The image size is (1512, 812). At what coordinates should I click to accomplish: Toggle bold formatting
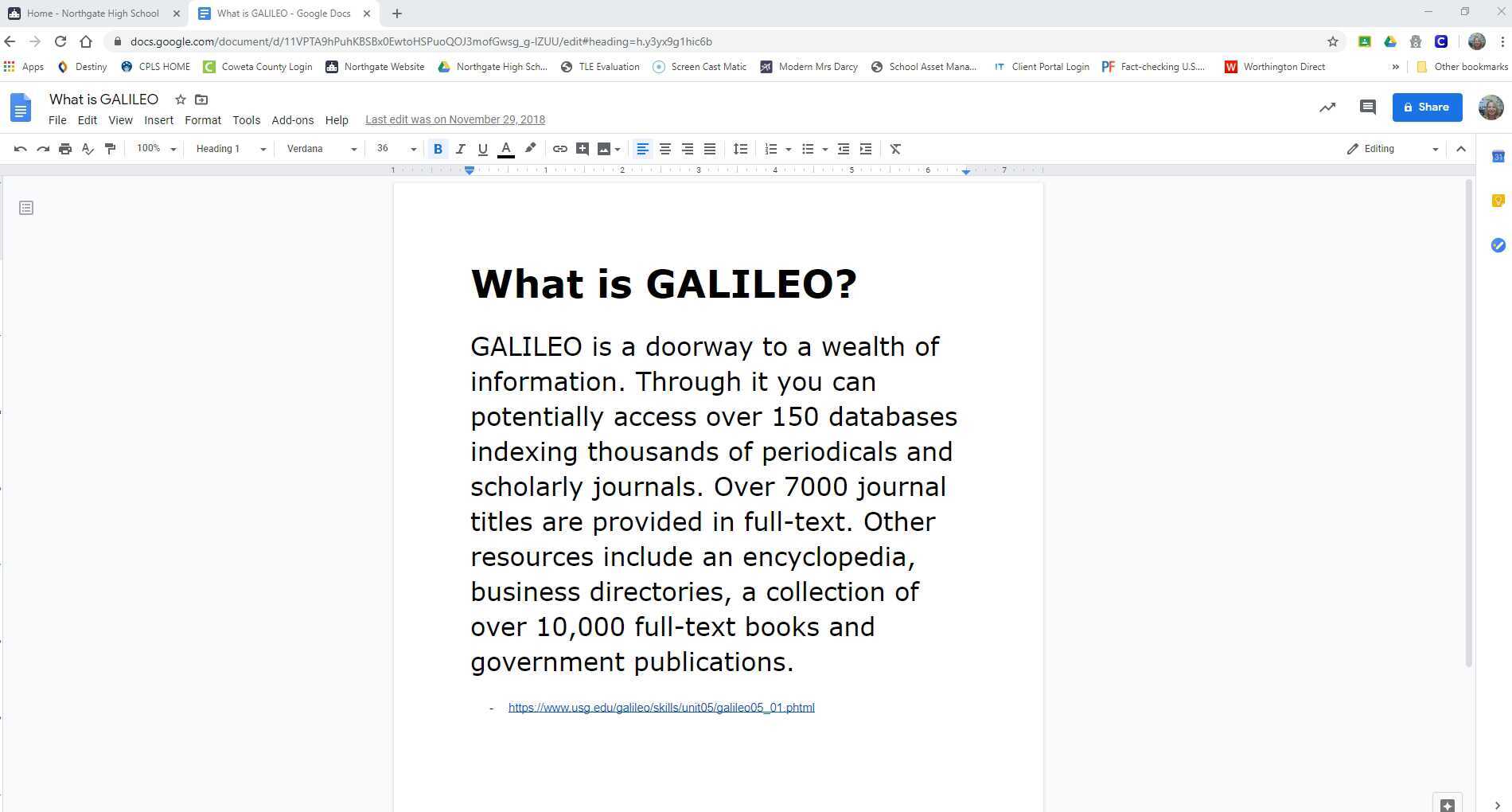point(438,148)
